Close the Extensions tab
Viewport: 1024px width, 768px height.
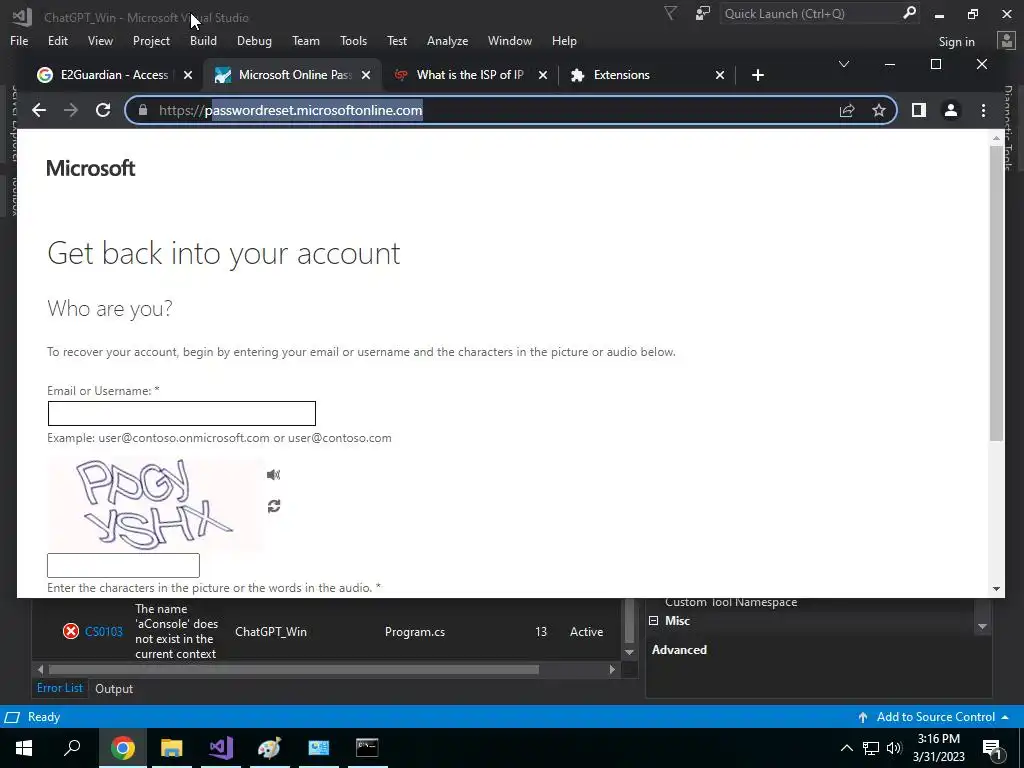coord(720,75)
